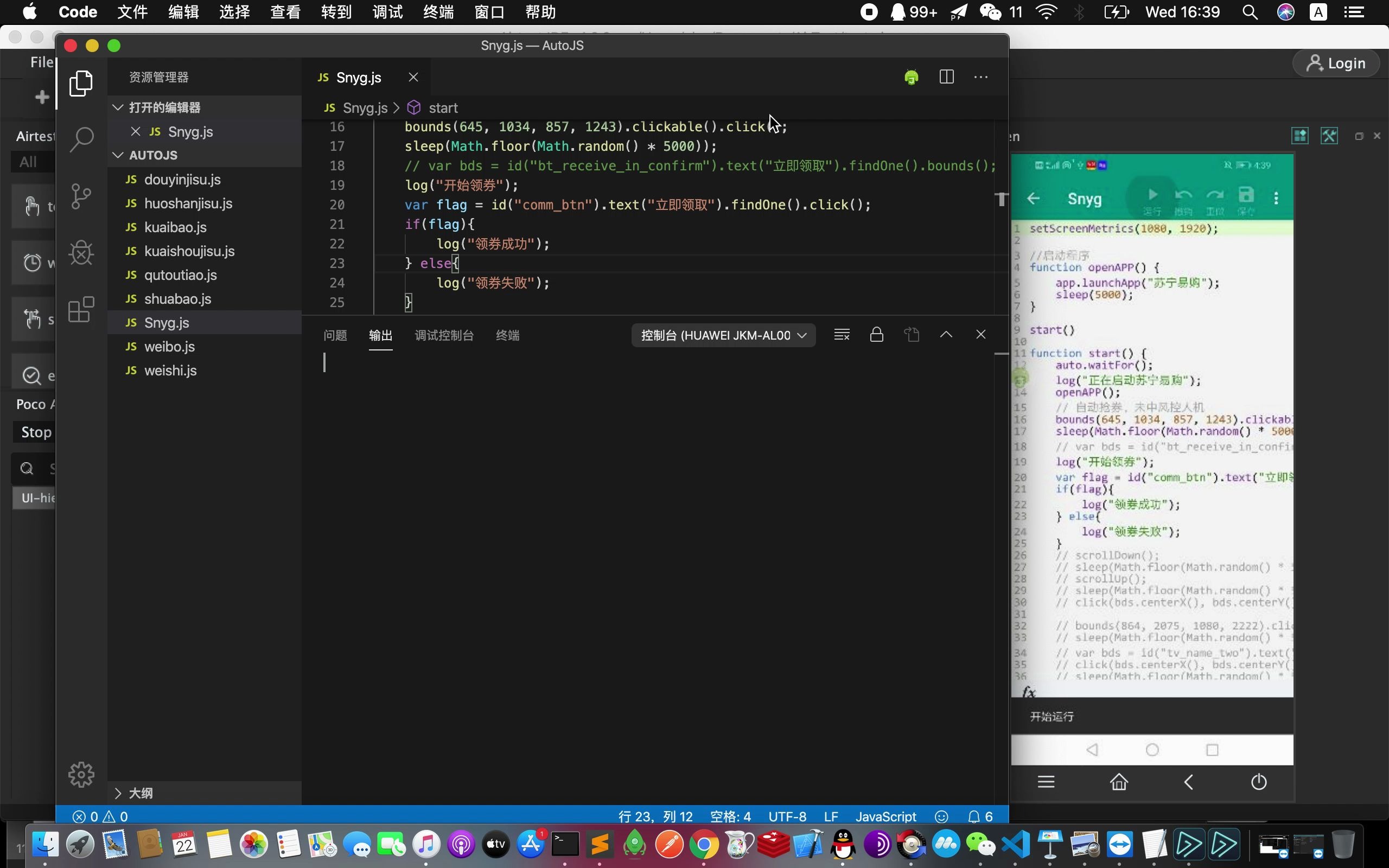This screenshot has width=1389, height=868.
Task: Clear the output panel
Action: pos(842,335)
